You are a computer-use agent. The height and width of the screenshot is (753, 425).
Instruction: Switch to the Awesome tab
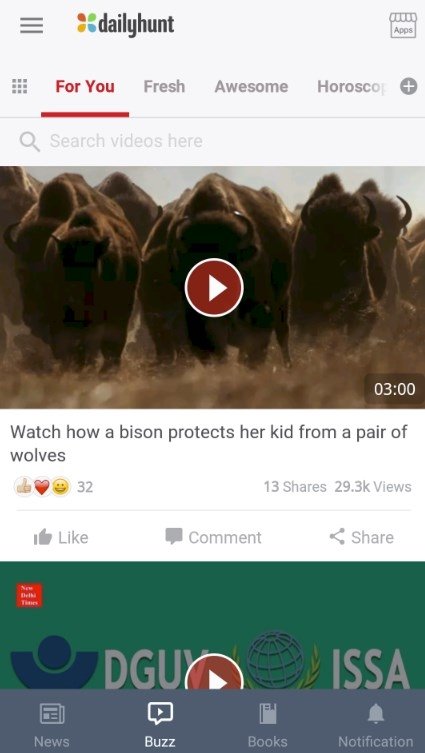[x=251, y=86]
